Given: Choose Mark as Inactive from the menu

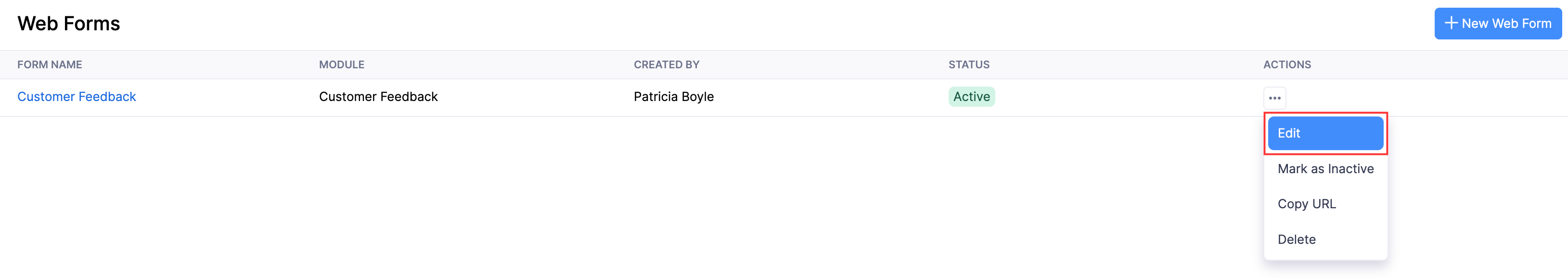Looking at the screenshot, I should click(x=1325, y=168).
